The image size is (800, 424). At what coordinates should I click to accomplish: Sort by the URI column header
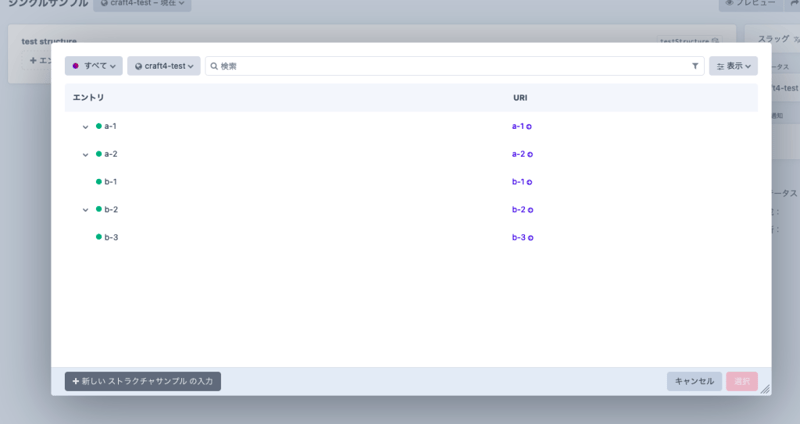coord(520,98)
